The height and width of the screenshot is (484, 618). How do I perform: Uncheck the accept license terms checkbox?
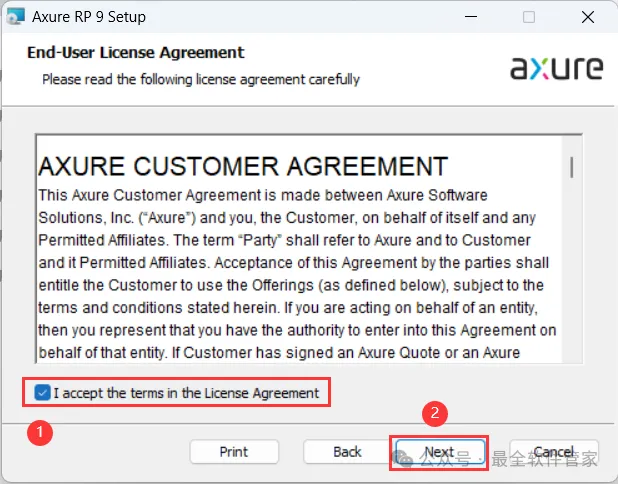(x=42, y=393)
